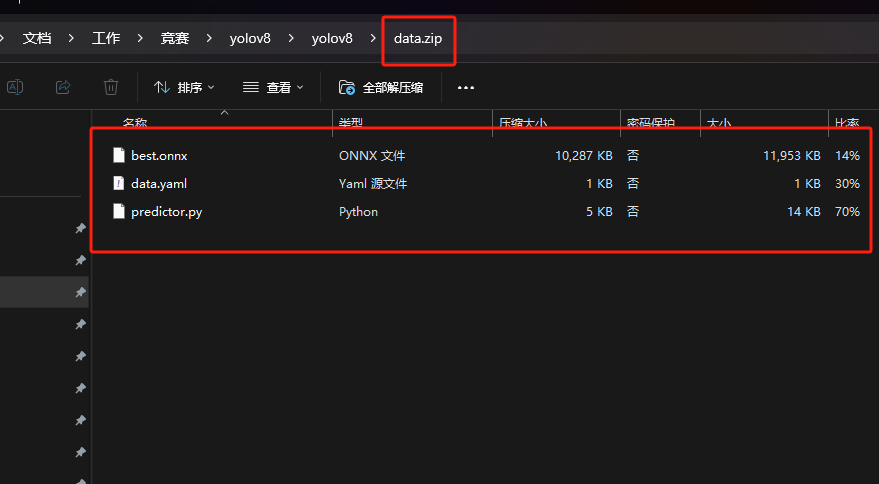The image size is (879, 484).
Task: Click the 全部解压缩 extract all button
Action: click(x=381, y=88)
